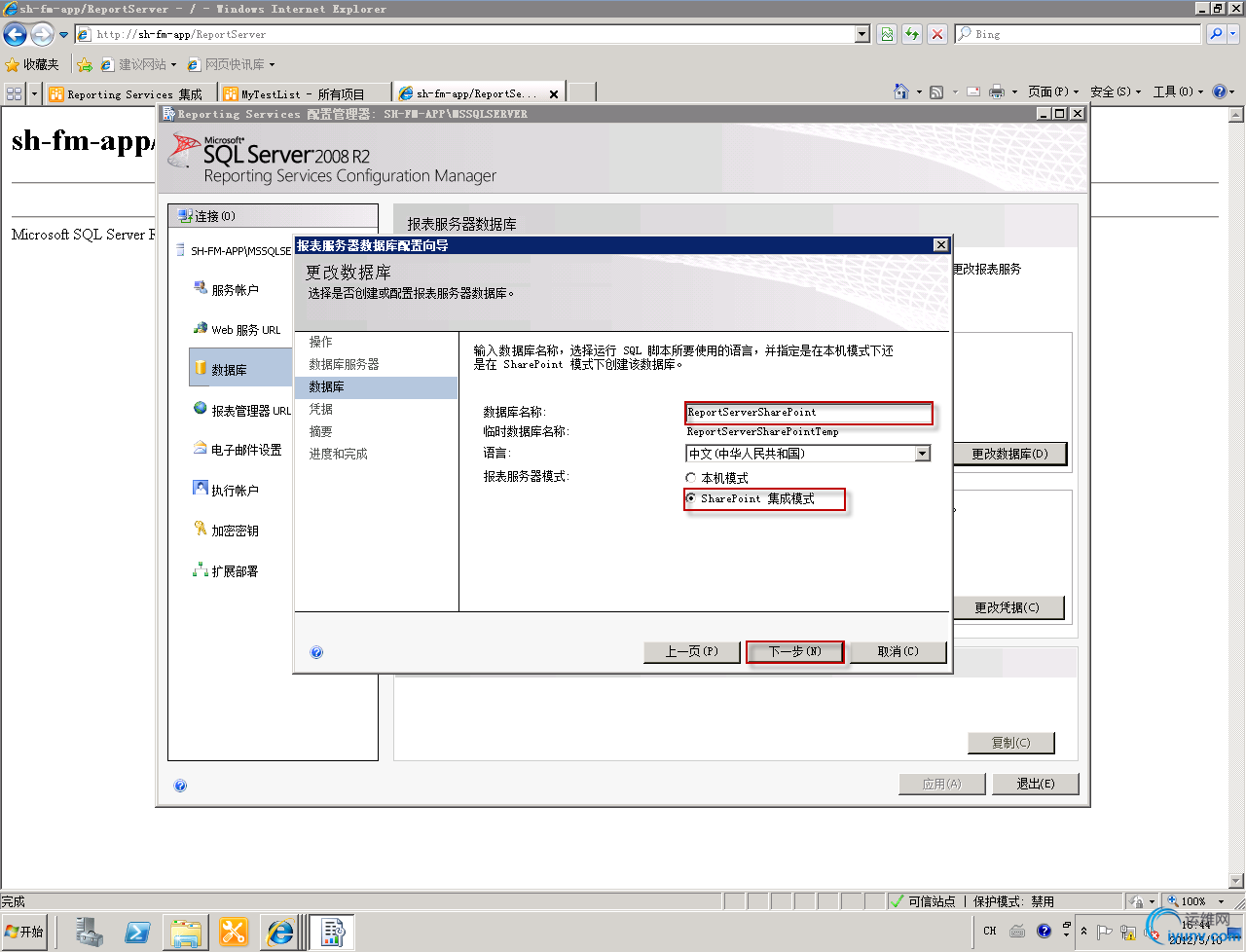Click the 取消(C) button in the wizard
Screen dimensions: 1246x952
click(x=898, y=651)
